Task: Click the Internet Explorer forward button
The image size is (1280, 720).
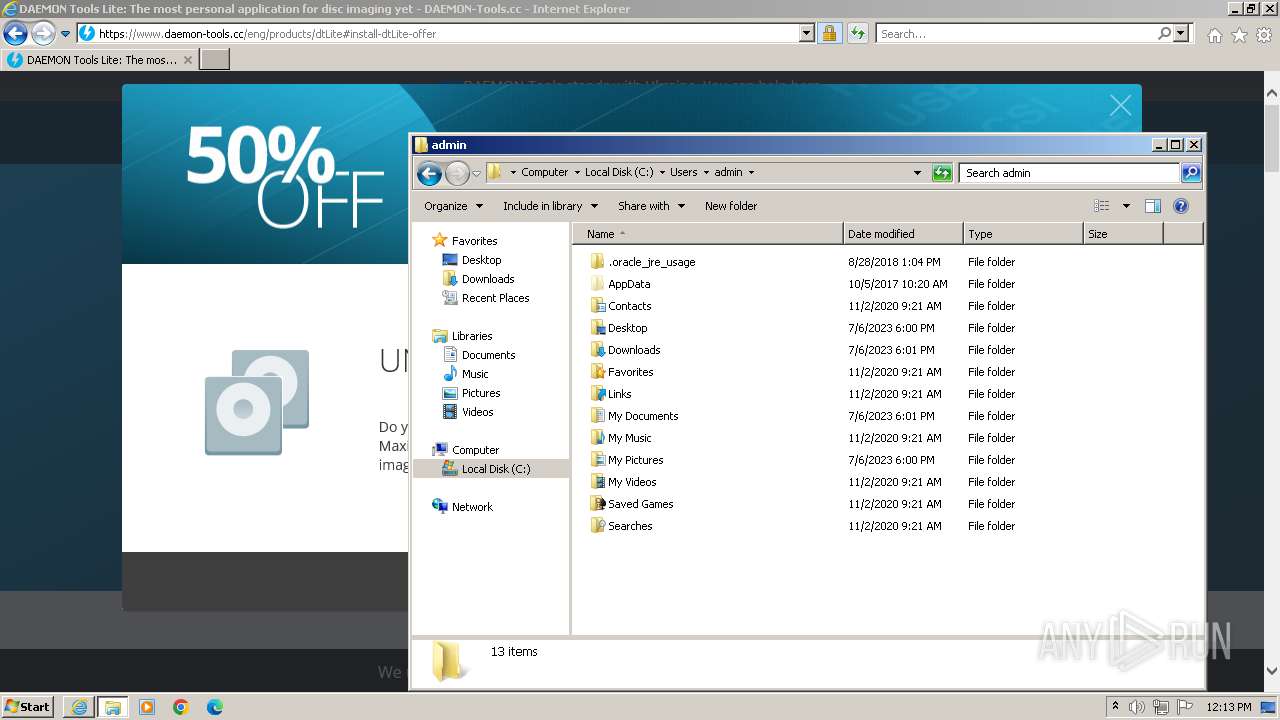Action: [x=43, y=34]
